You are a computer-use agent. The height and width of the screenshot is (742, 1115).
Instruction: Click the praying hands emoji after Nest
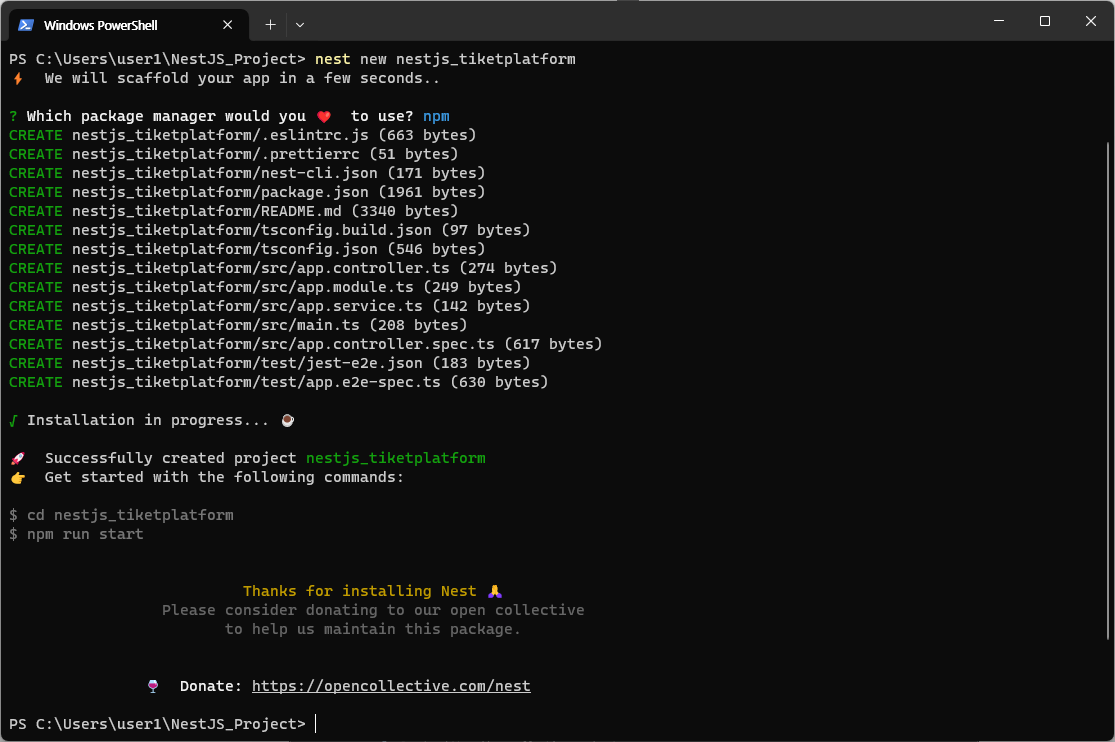click(495, 591)
